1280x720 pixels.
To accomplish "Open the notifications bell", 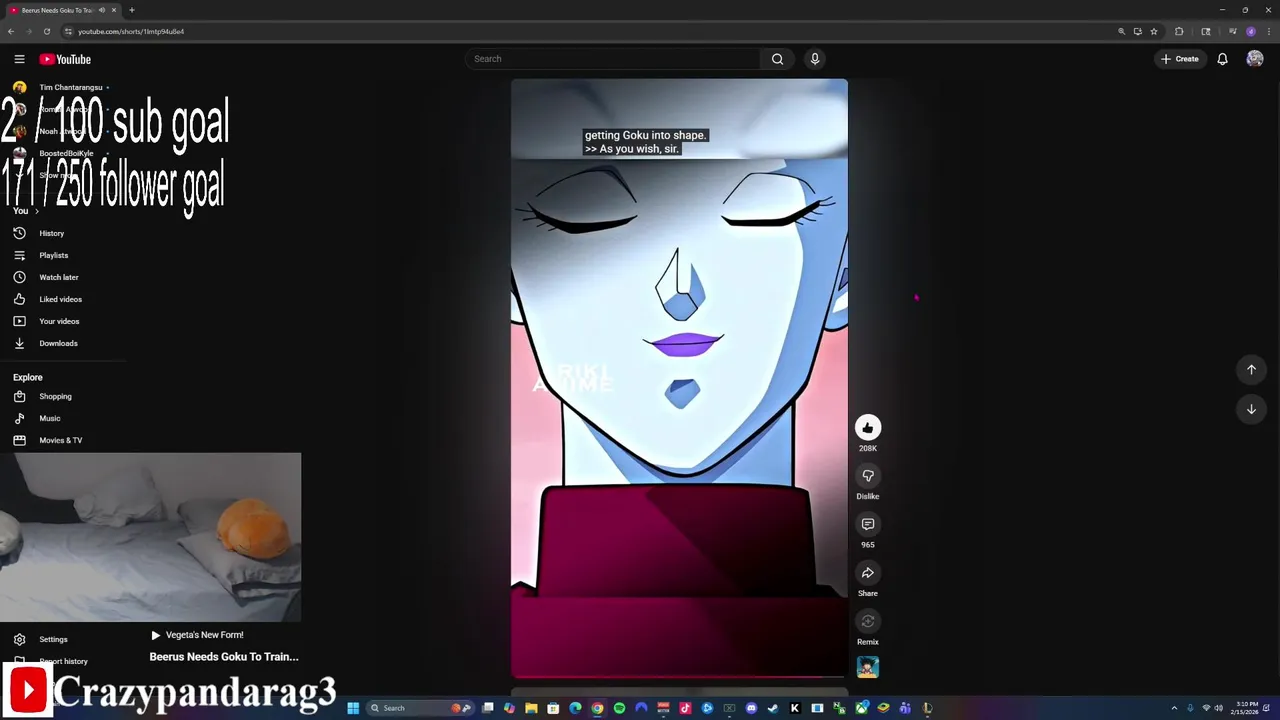I will click(1222, 59).
